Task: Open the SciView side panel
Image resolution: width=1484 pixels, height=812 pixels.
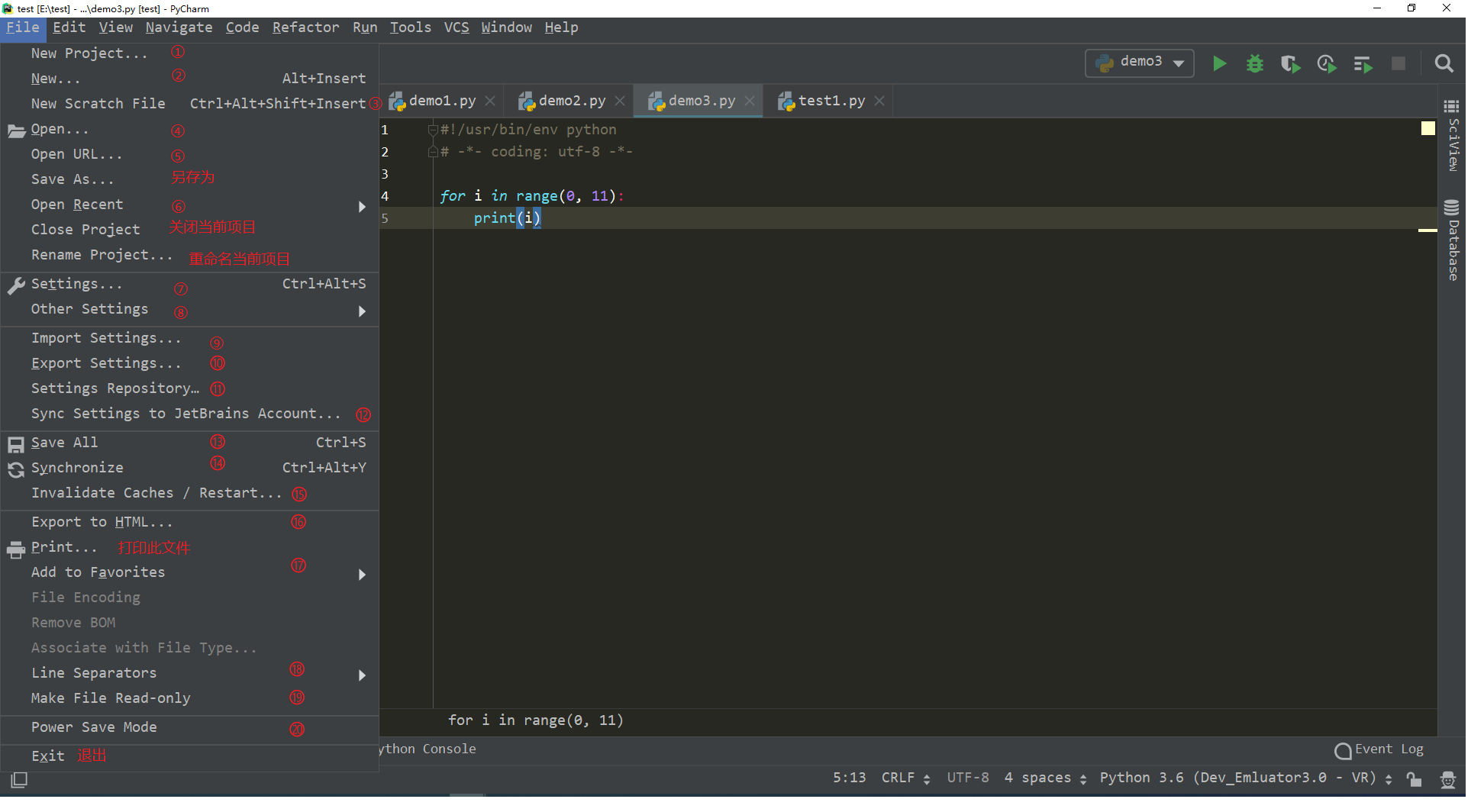Action: 1452,134
